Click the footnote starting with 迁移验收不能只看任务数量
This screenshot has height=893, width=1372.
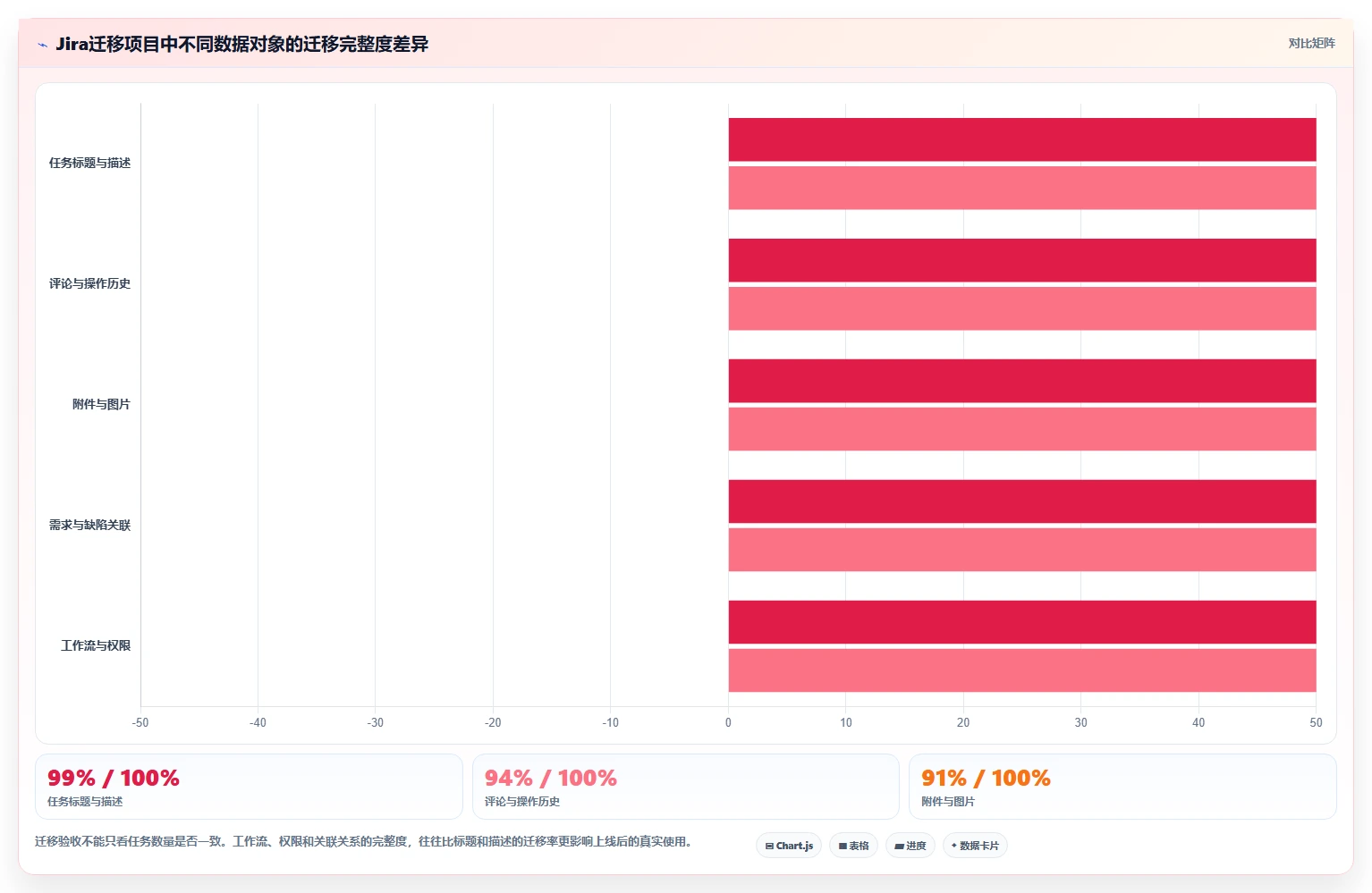point(363,841)
